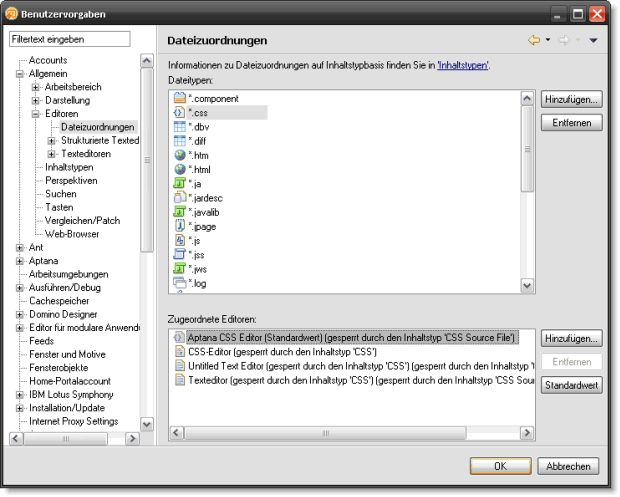Click the editors list horizontal scrollbar thumb
The height and width of the screenshot is (497, 620).
325,433
